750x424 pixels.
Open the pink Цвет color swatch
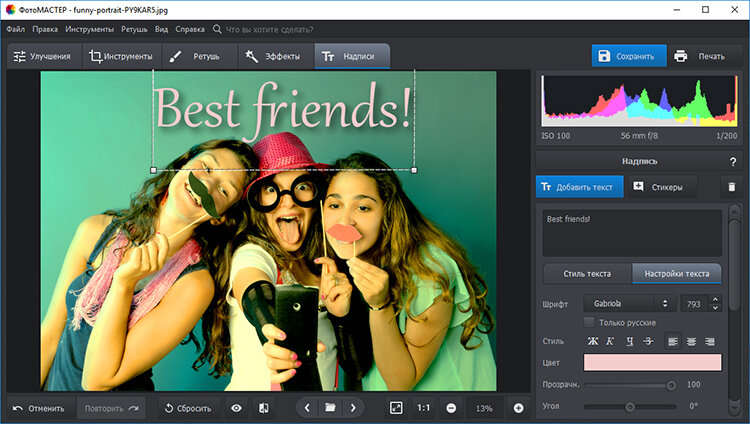[652, 362]
